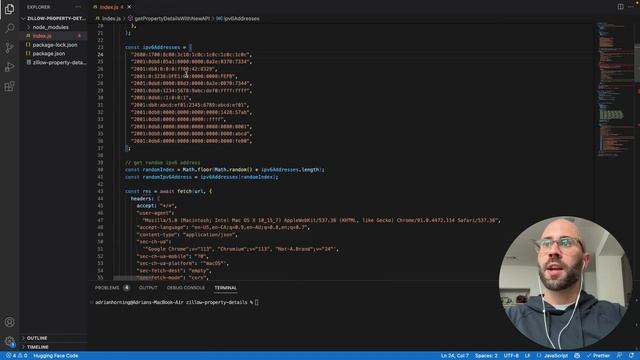Screen dimensions: 640x360
Task: Change indentation via Spaces: 2
Action: coord(486,356)
